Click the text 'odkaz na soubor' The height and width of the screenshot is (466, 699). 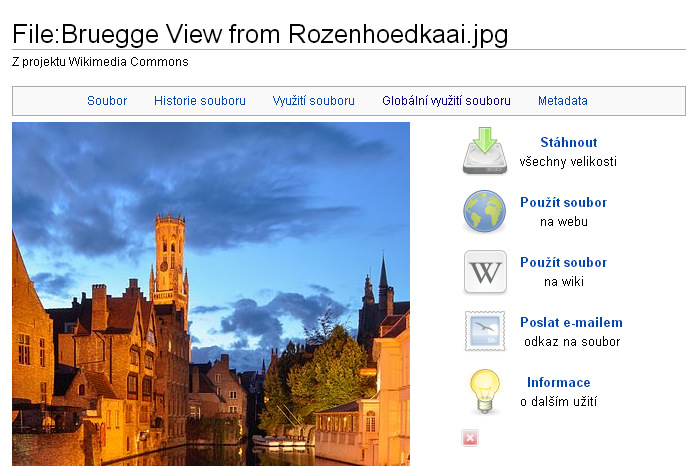click(572, 342)
